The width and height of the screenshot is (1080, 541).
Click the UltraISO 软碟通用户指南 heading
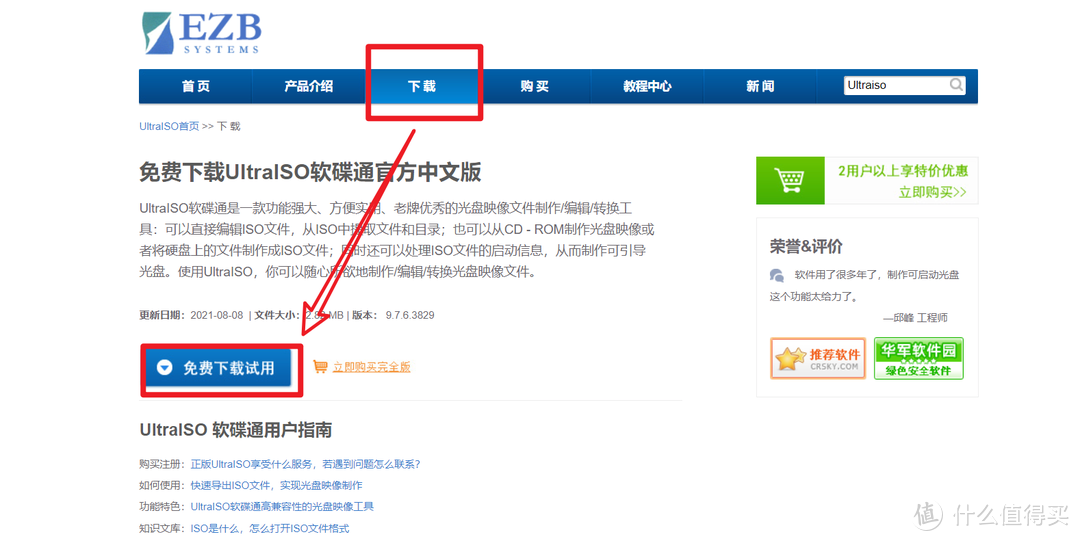236,430
